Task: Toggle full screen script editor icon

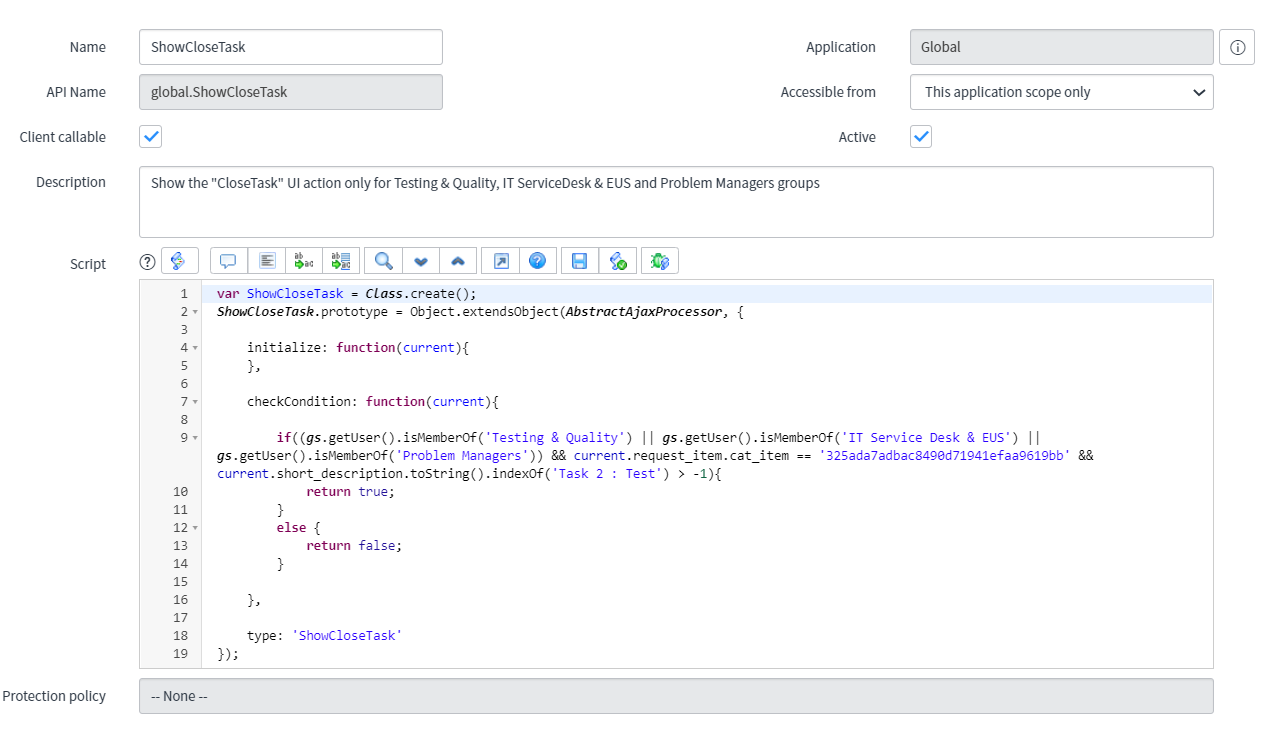Action: pos(501,261)
